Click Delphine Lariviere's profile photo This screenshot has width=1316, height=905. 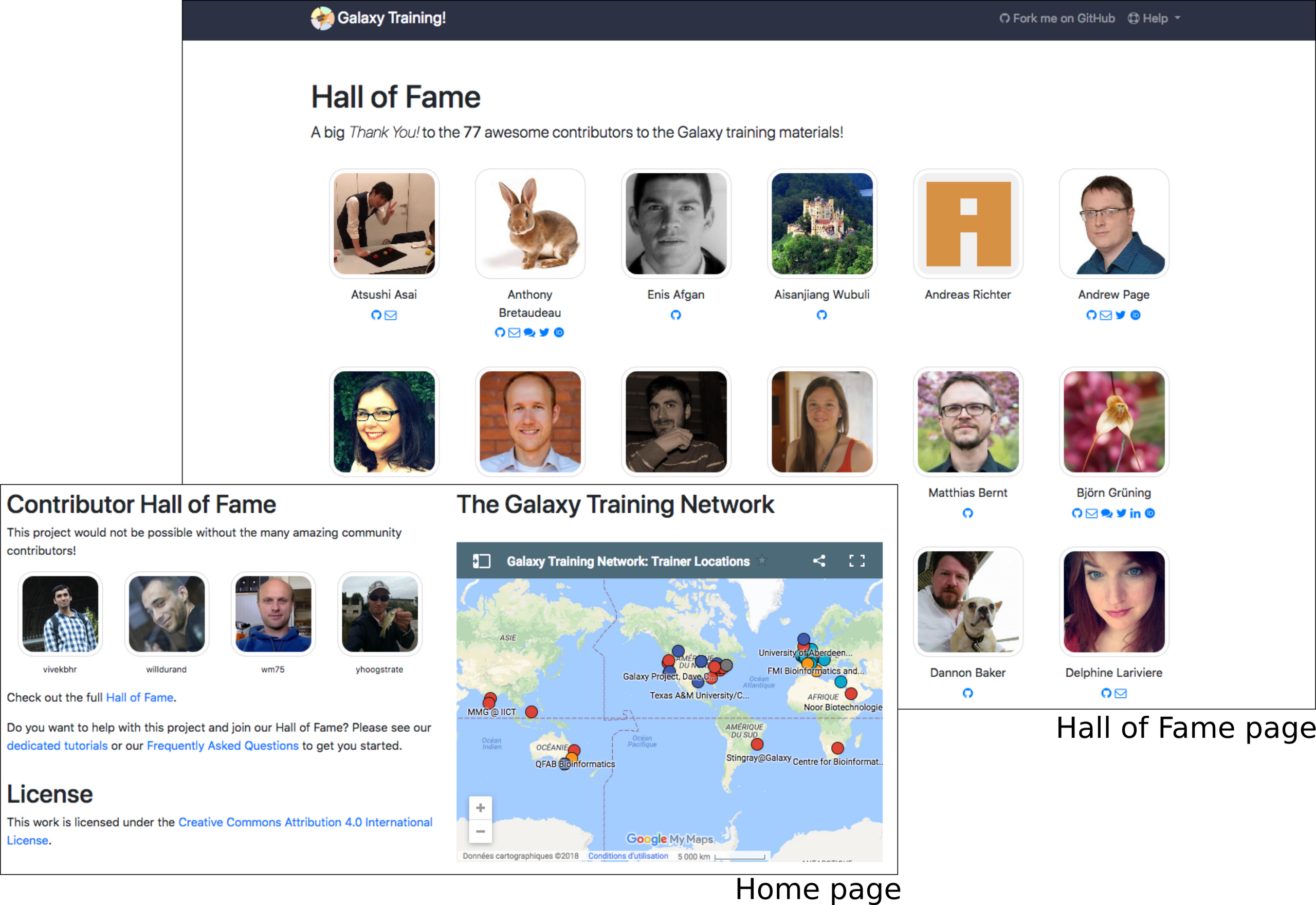tap(1114, 602)
